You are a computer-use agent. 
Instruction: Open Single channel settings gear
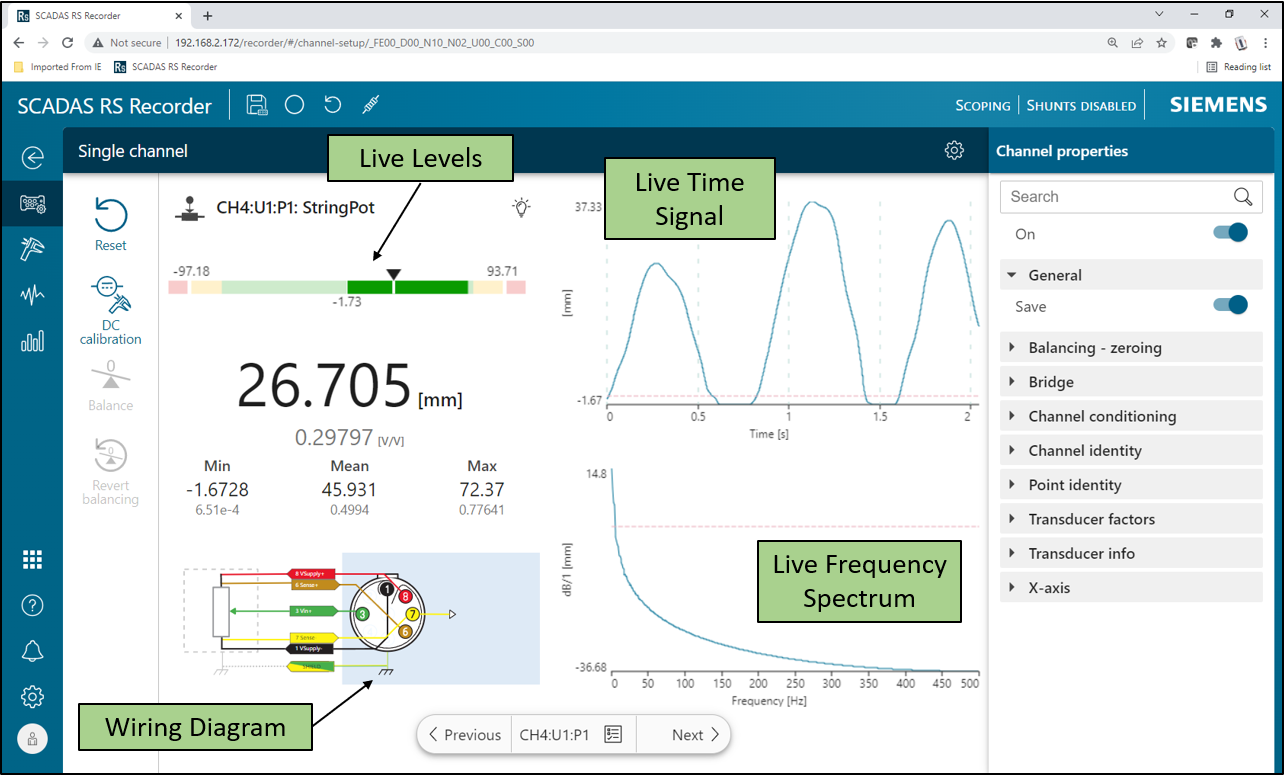click(954, 151)
